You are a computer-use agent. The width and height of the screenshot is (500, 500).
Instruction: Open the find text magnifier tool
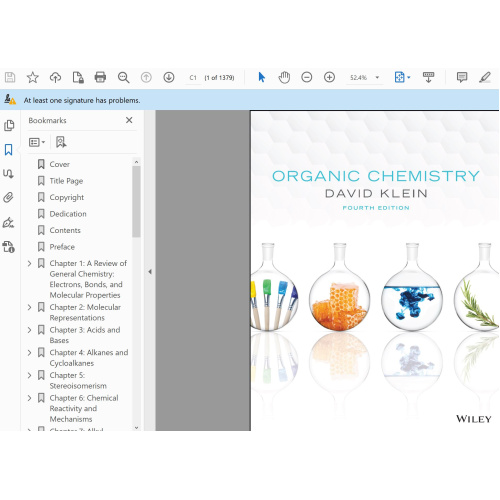coord(123,77)
